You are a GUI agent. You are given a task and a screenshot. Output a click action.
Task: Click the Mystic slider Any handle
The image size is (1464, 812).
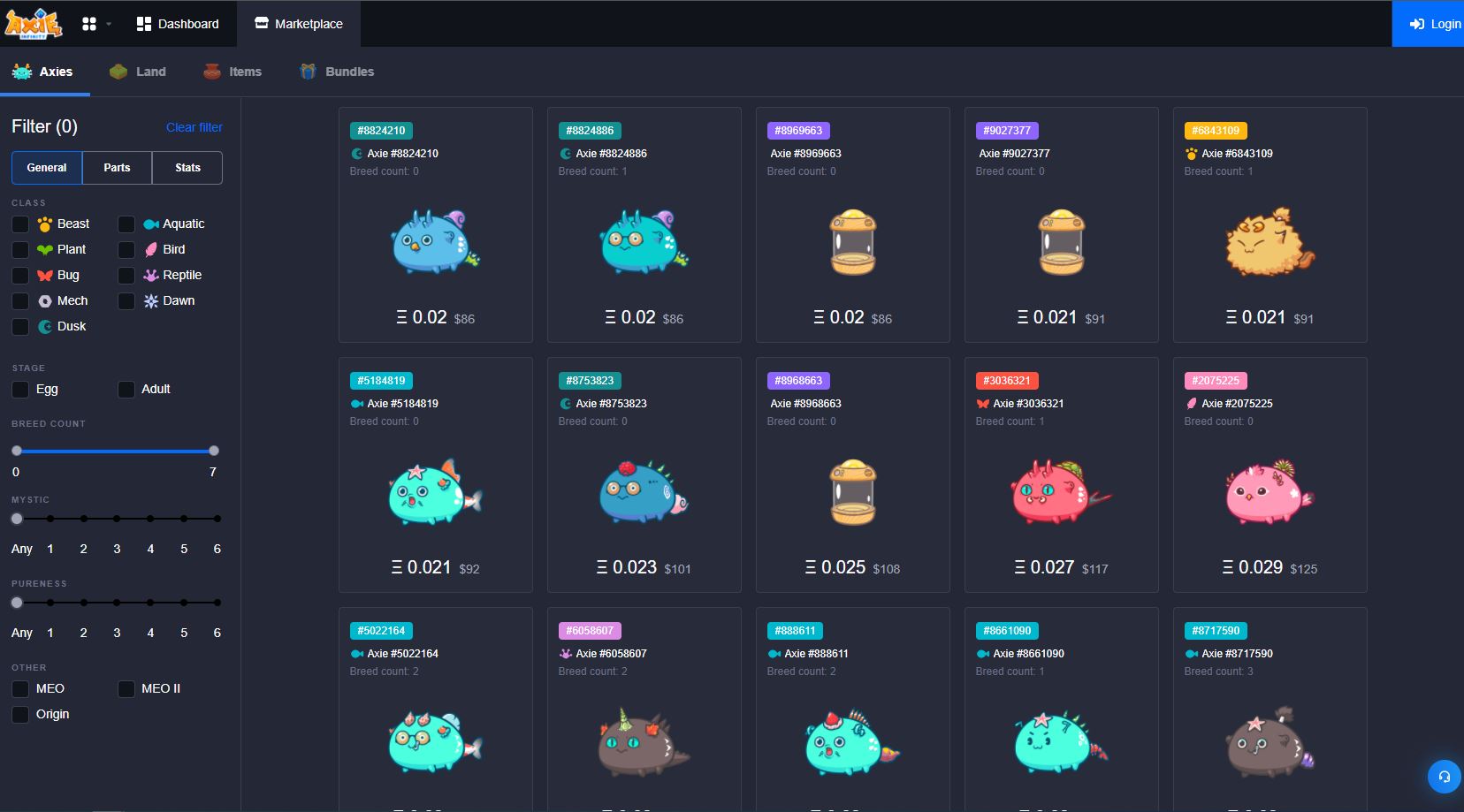(x=17, y=519)
